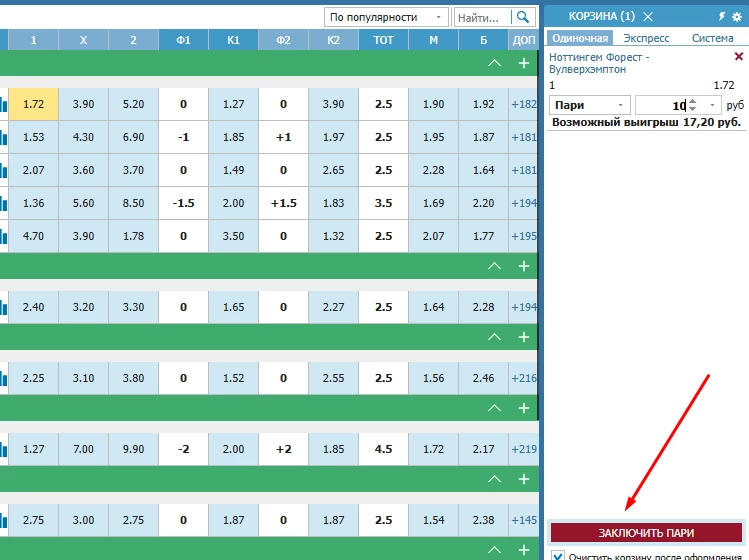This screenshot has width=749, height=560.
Task: Click plus icon in fifth green header
Action: point(524,479)
